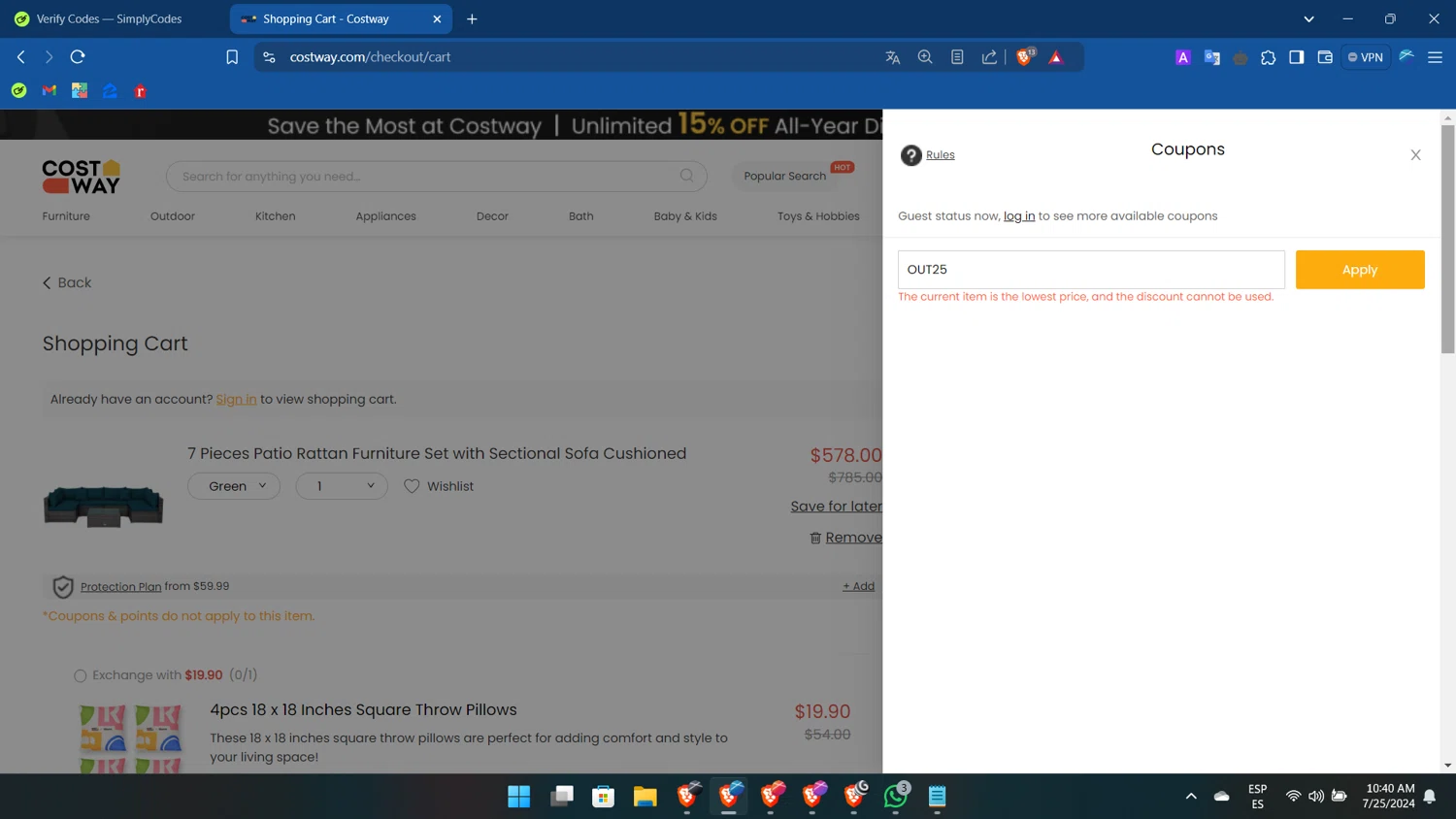
Task: Add the Protection Plan with + Add
Action: tap(858, 586)
